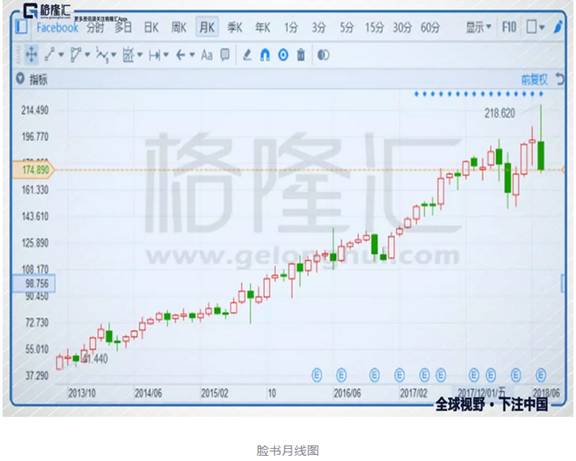Expand the line tool dropdown arrow
Viewport: 576px width, 461px height.
pyautogui.click(x=61, y=55)
